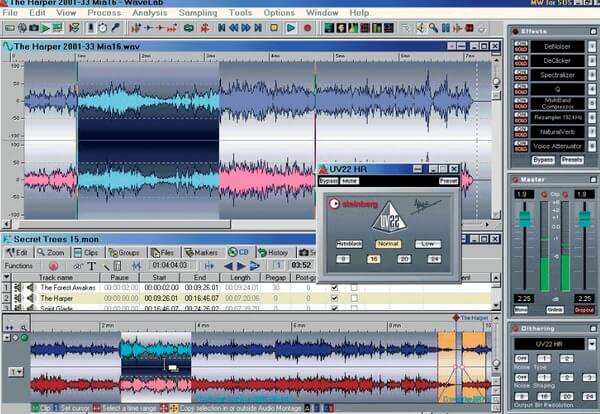Click the left master fader handle
This screenshot has height=414, width=600.
pos(525,219)
